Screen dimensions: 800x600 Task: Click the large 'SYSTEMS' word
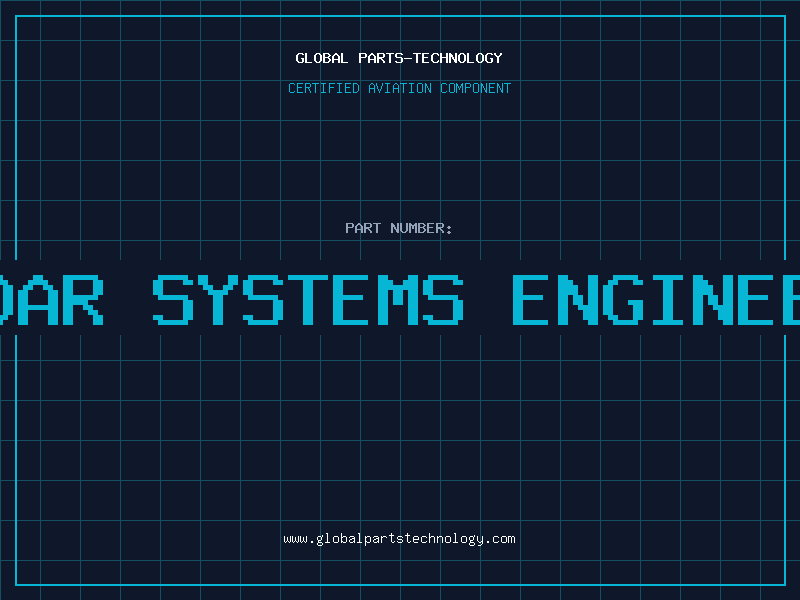pos(308,300)
